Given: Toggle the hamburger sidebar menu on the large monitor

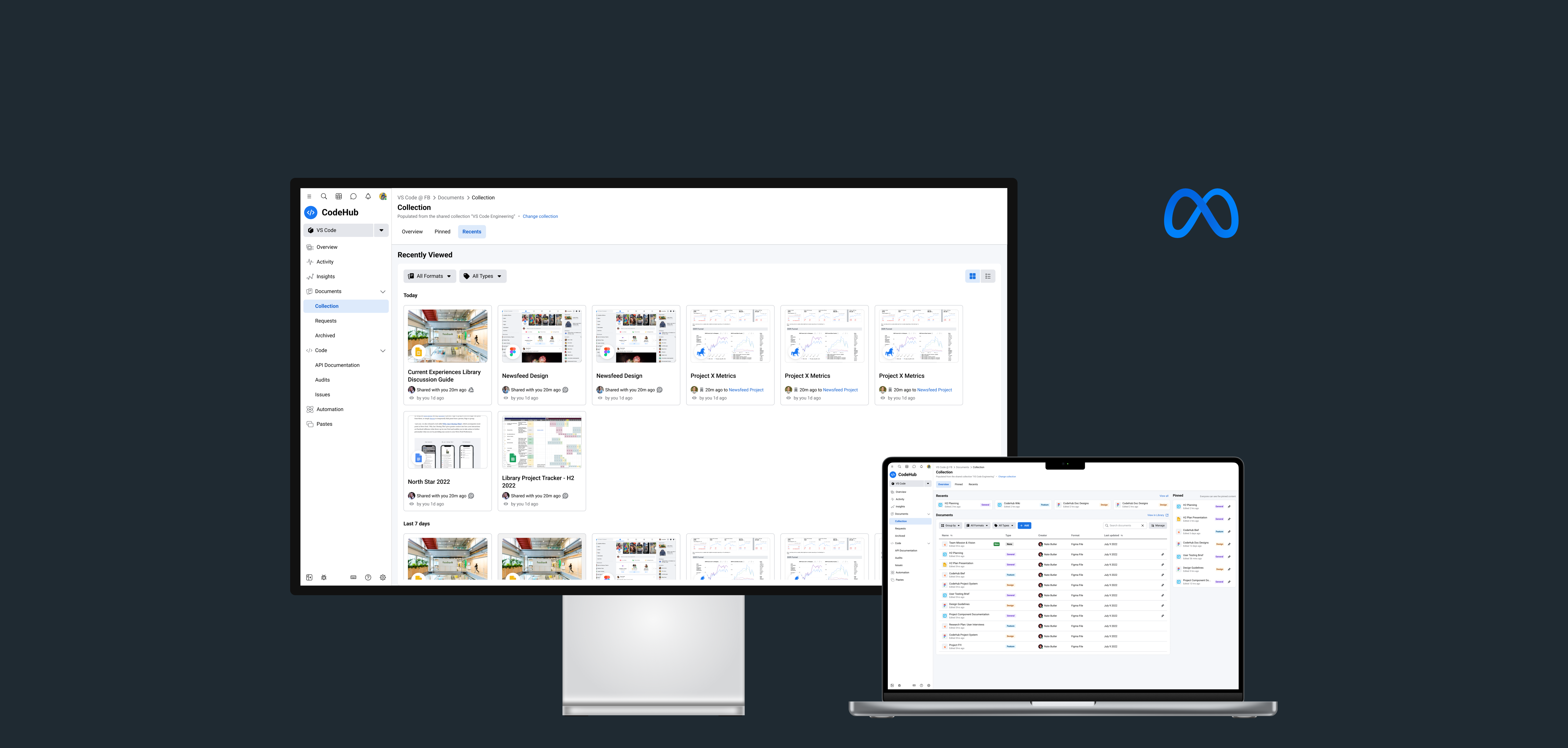Looking at the screenshot, I should [x=309, y=197].
